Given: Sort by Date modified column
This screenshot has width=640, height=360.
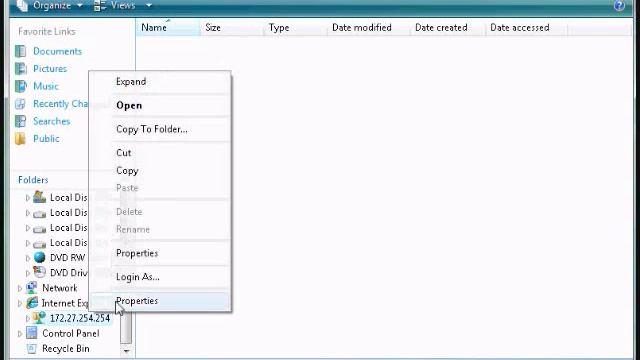Looking at the screenshot, I should tap(369, 27).
